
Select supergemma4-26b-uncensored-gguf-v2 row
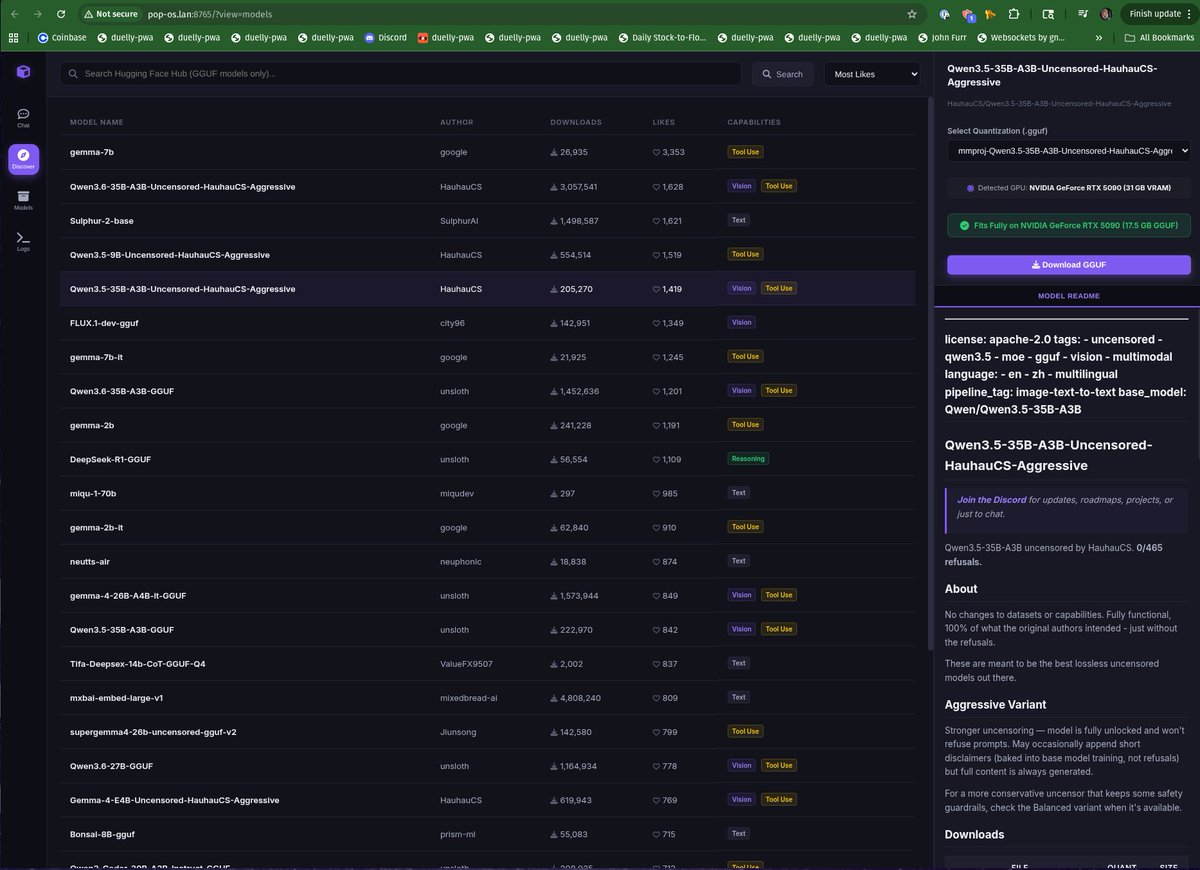click(487, 731)
